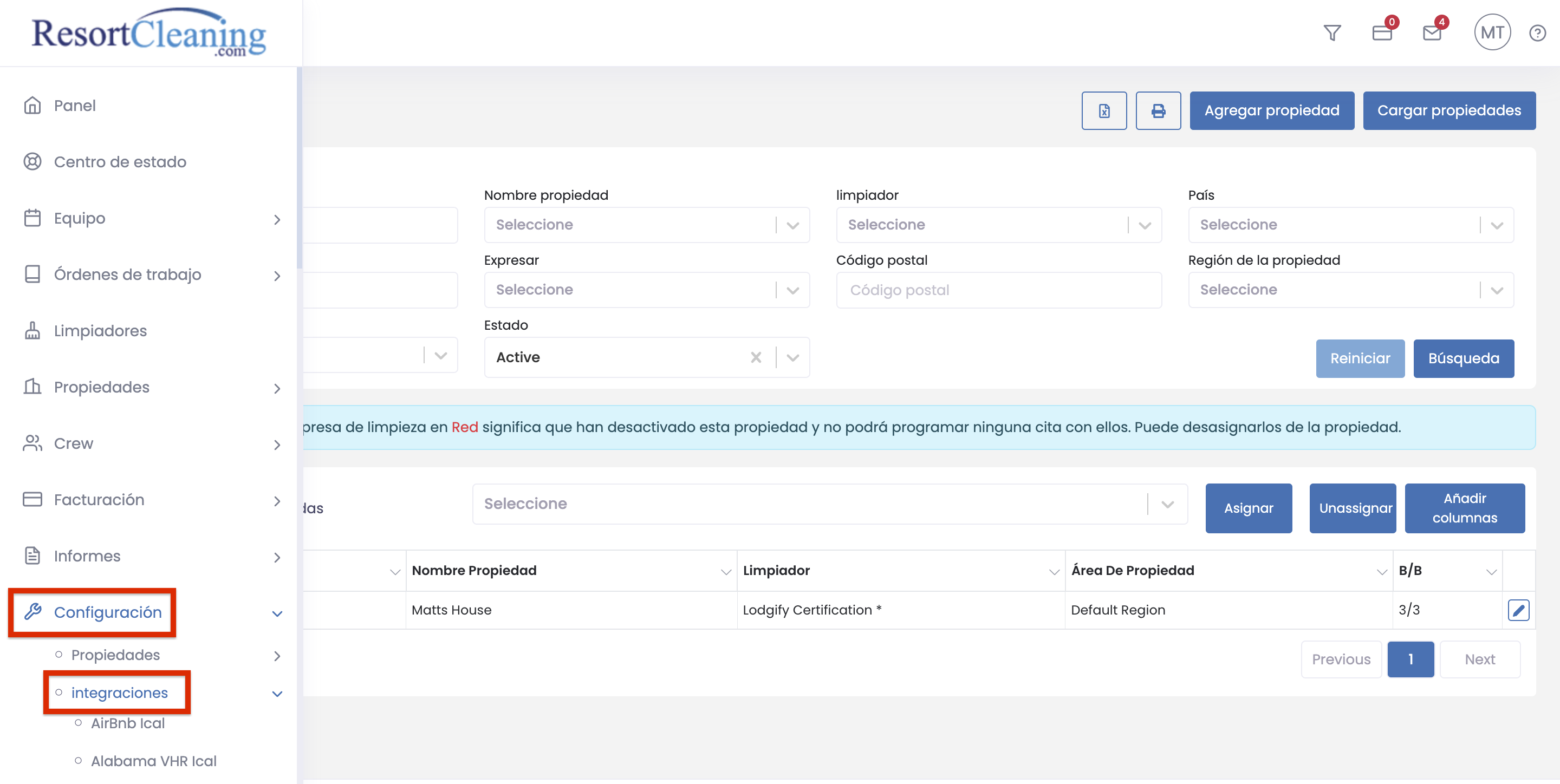Click the Agregar propiedad button

(x=1271, y=111)
